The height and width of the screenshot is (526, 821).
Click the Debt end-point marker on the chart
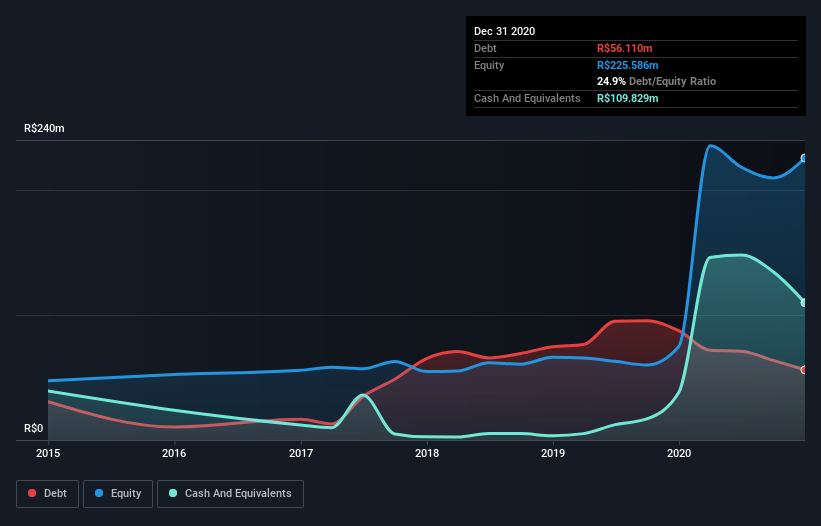point(804,370)
